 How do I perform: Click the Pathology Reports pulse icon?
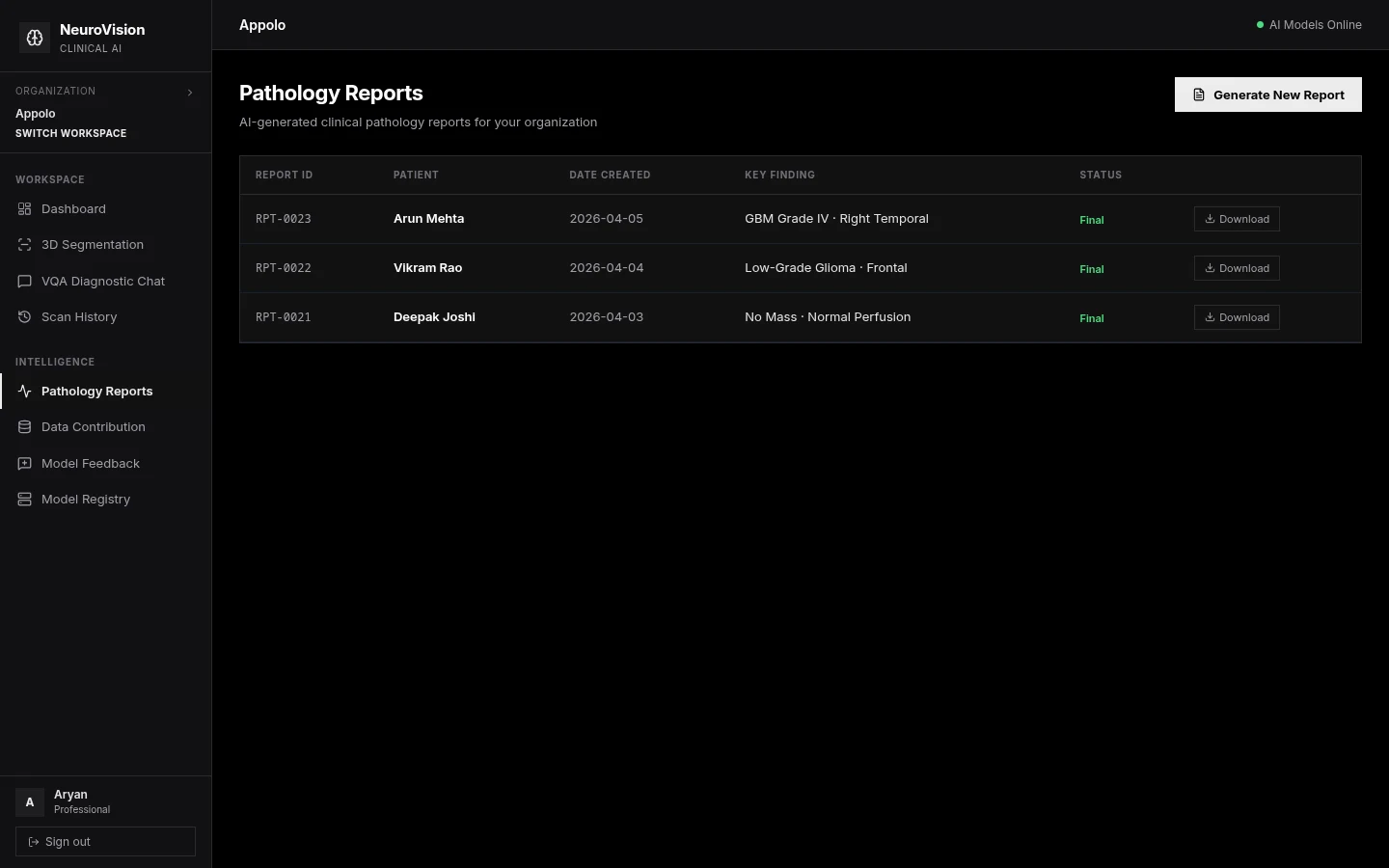25,392
